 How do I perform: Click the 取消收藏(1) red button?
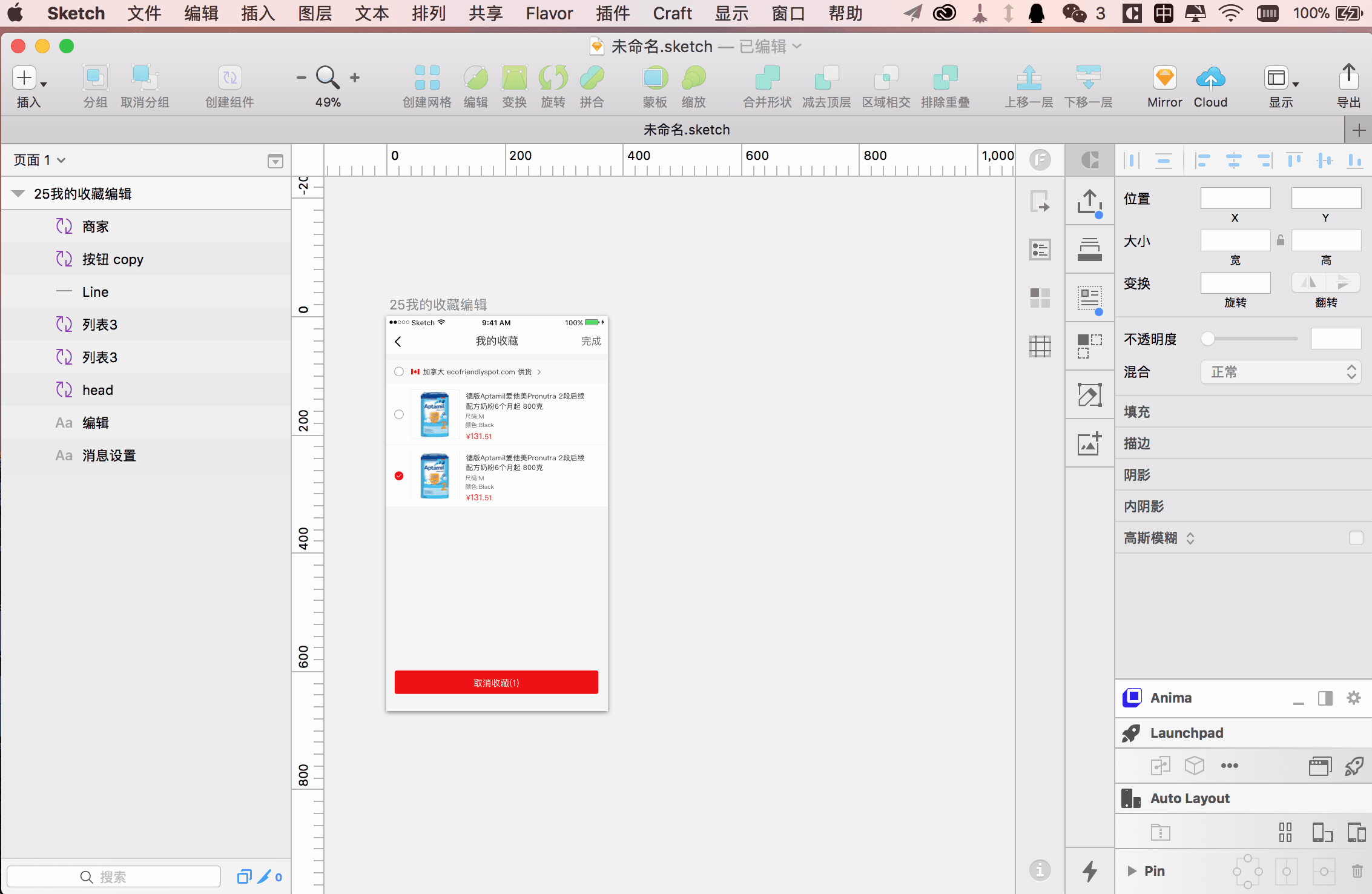coord(496,682)
